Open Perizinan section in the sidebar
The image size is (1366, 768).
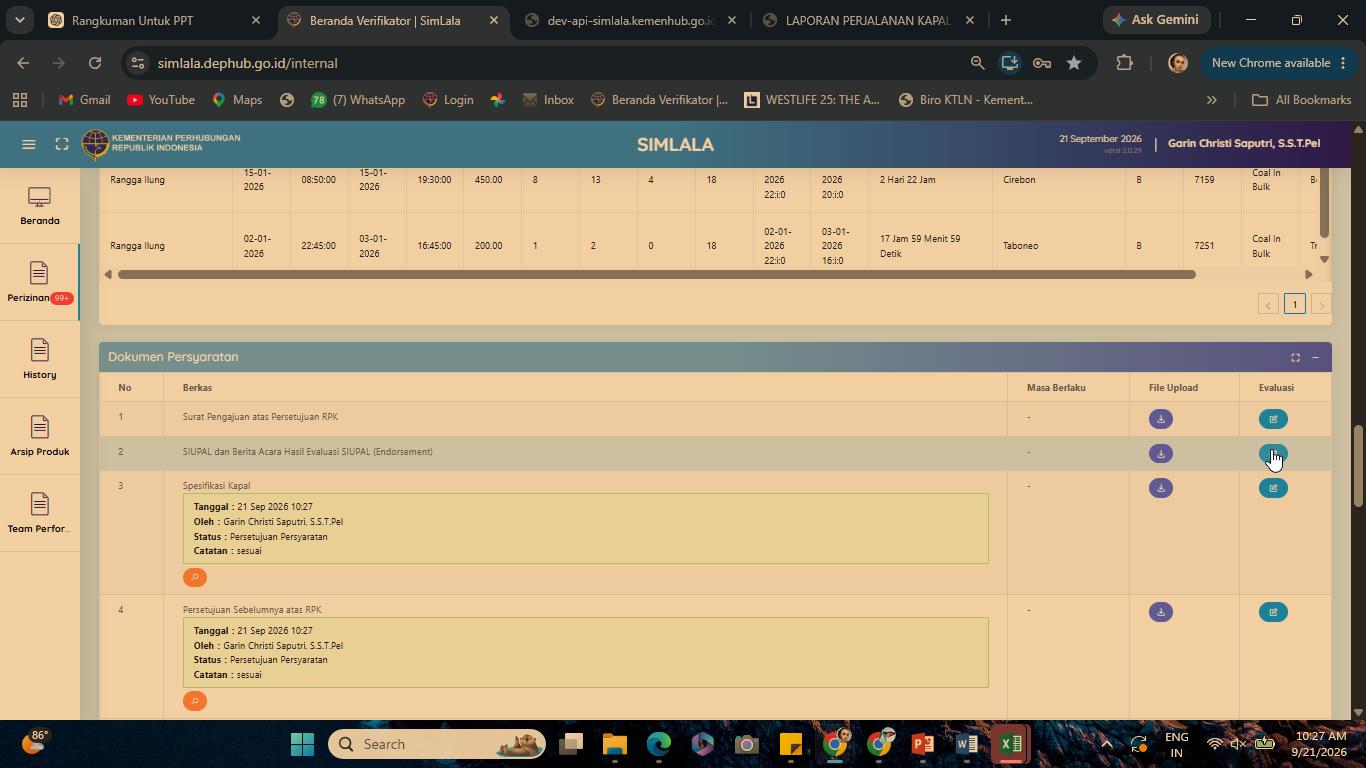[x=40, y=282]
